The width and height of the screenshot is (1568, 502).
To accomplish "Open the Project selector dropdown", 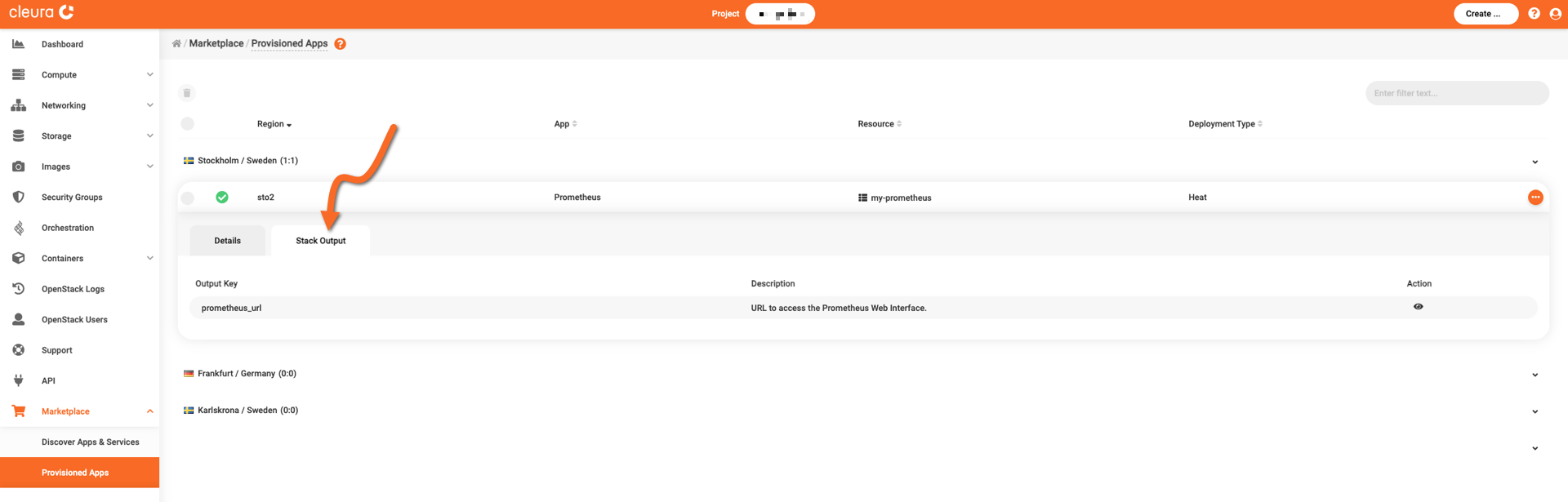I will pos(780,14).
